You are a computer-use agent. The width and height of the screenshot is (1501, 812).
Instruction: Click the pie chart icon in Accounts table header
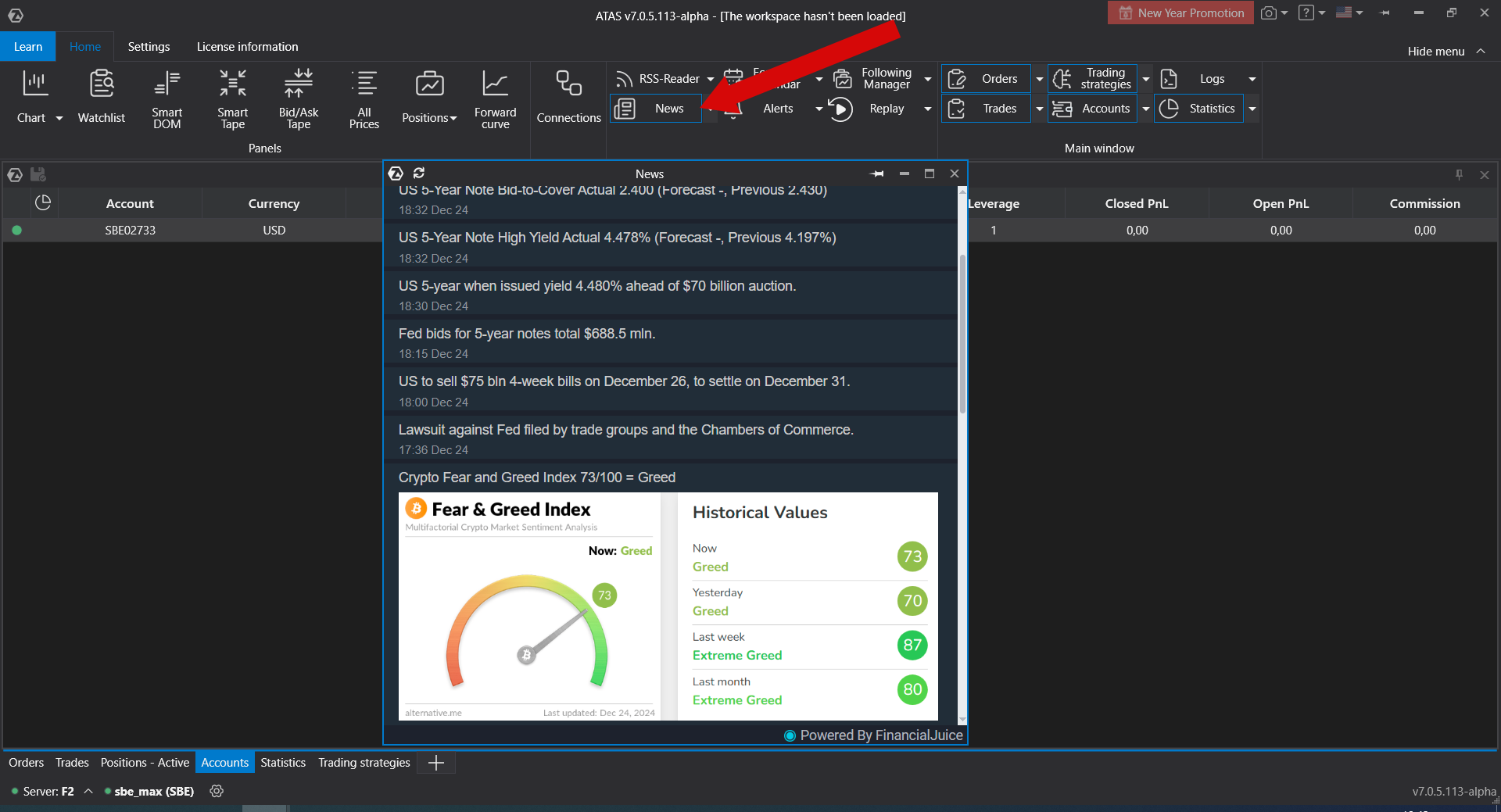click(x=43, y=202)
